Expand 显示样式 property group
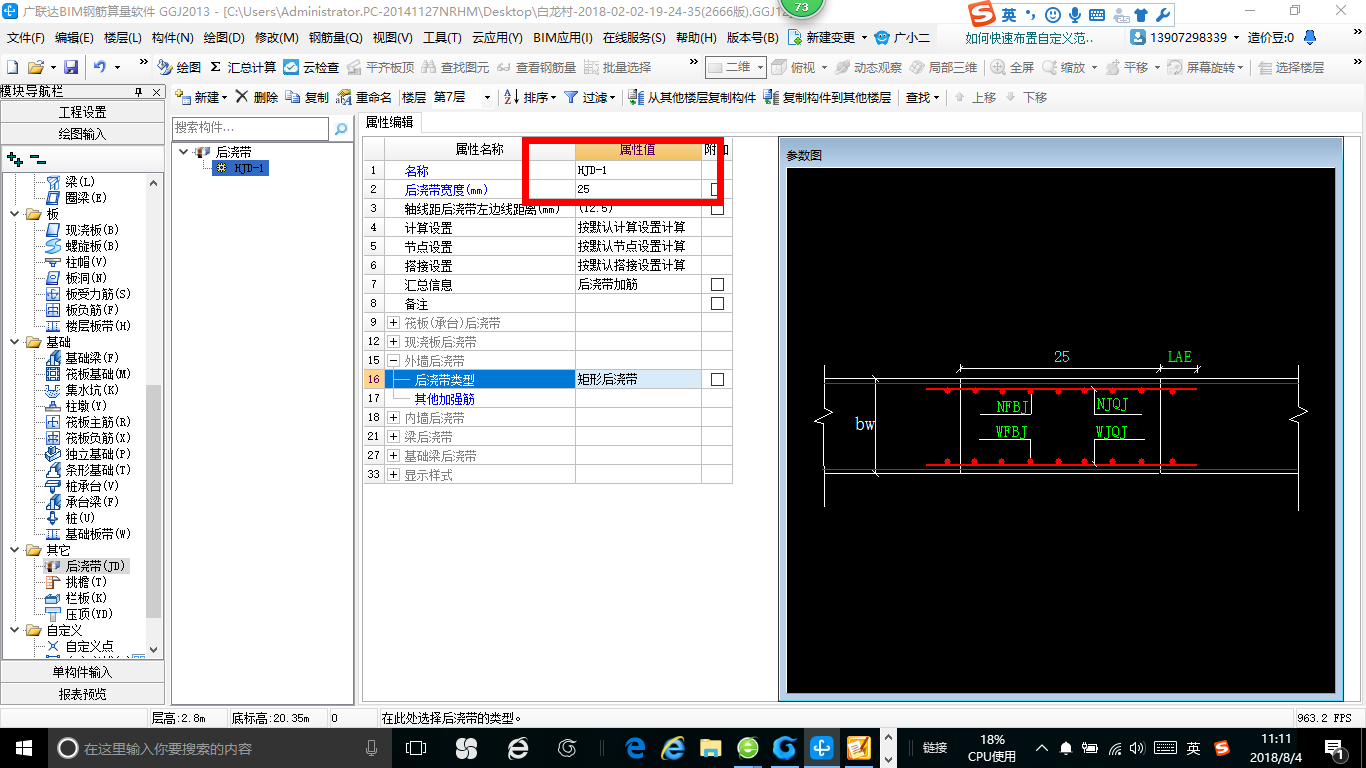Screen dimensions: 1366x768 coord(394,475)
